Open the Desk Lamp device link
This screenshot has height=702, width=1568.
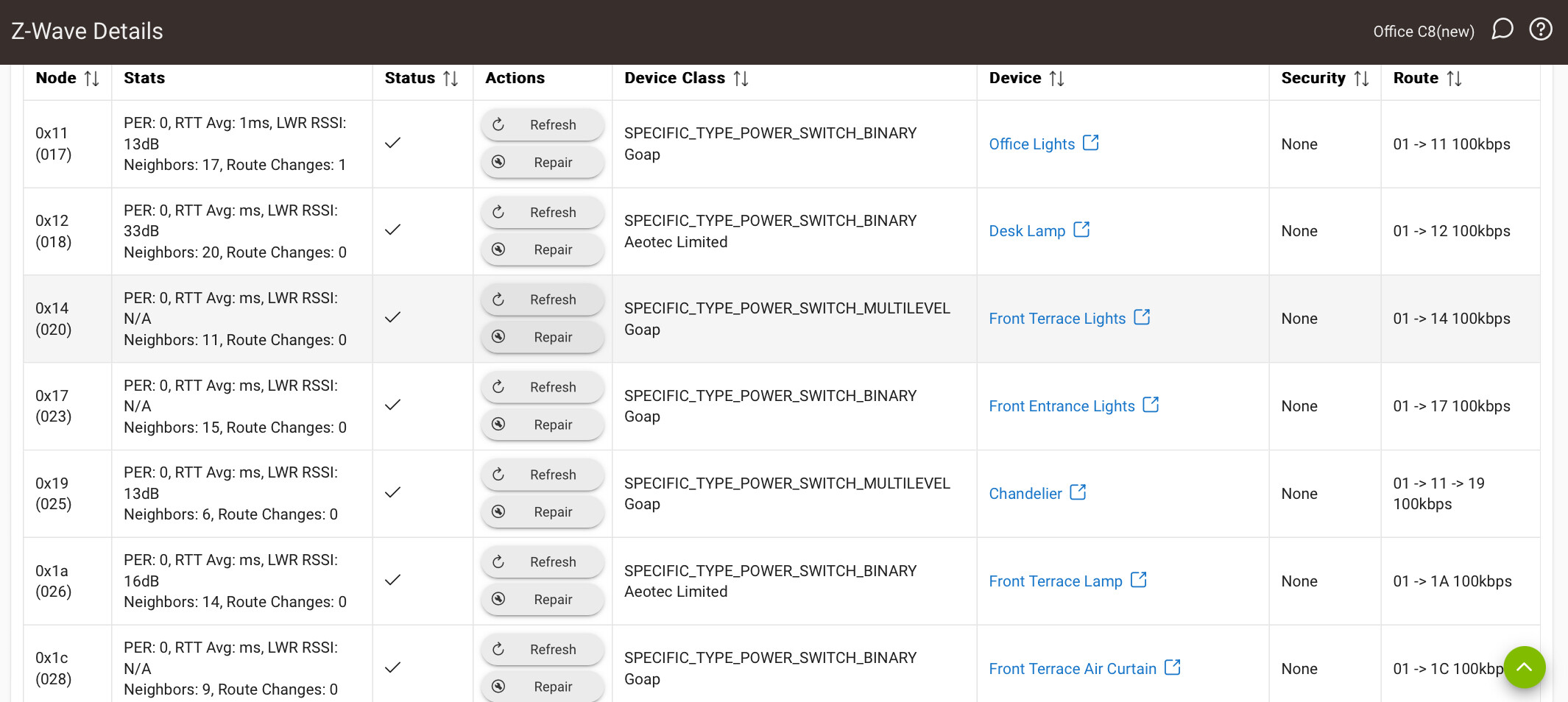(1027, 231)
